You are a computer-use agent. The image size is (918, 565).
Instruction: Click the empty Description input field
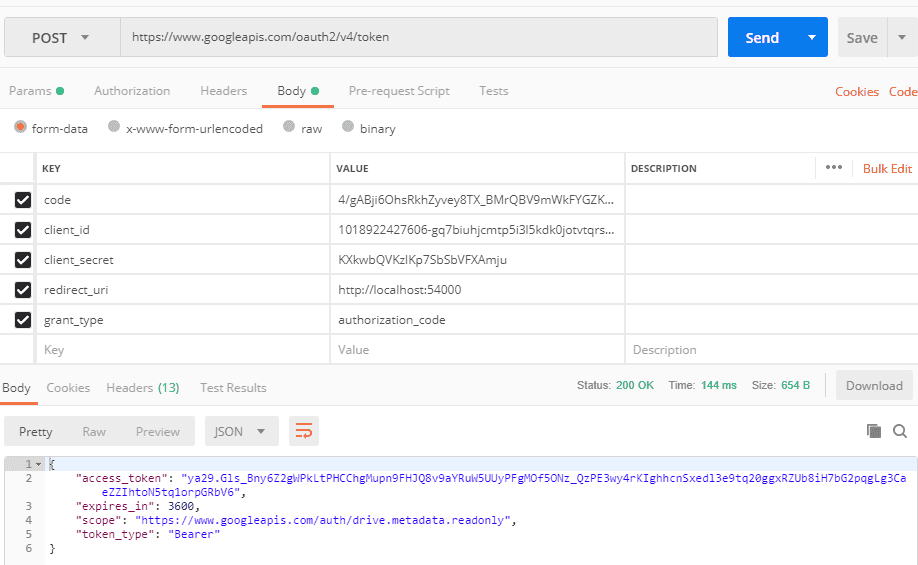pyautogui.click(x=772, y=350)
